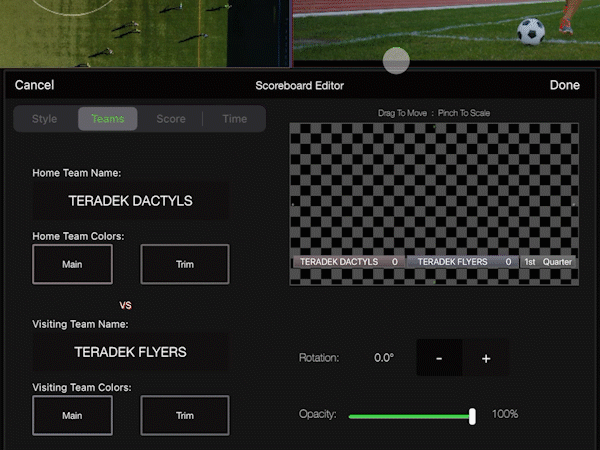This screenshot has height=450, width=600.
Task: Select the soccer ball video thumbnail
Action: point(445,32)
